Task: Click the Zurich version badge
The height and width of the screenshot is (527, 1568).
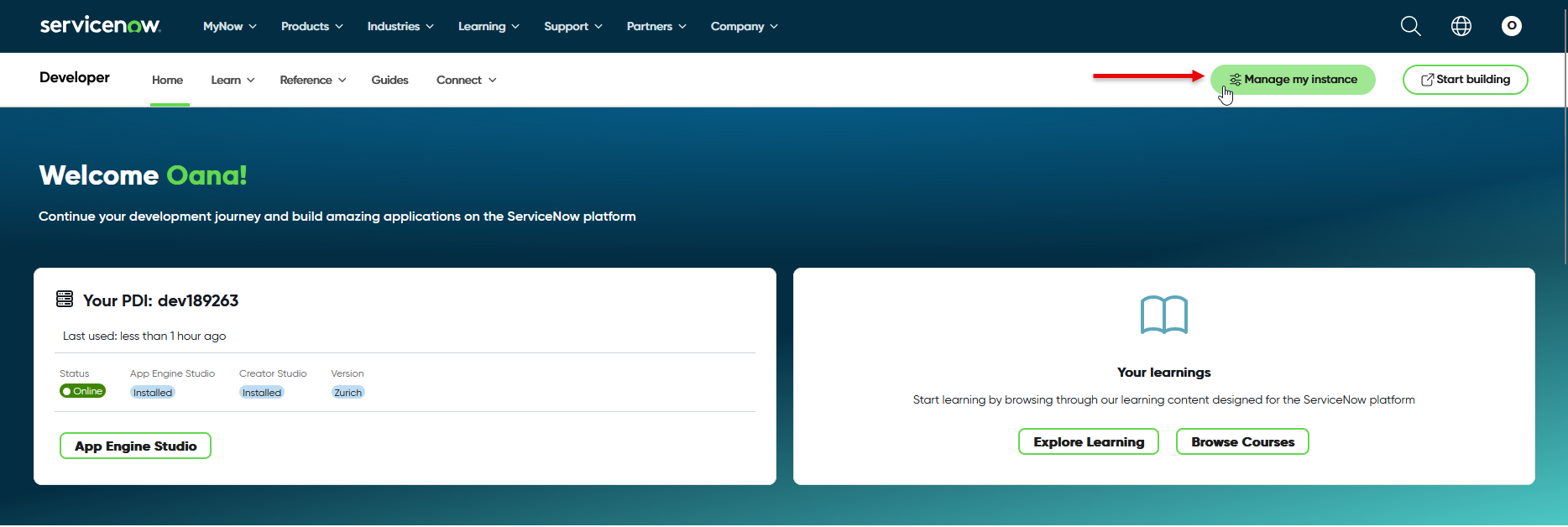Action: coord(348,393)
